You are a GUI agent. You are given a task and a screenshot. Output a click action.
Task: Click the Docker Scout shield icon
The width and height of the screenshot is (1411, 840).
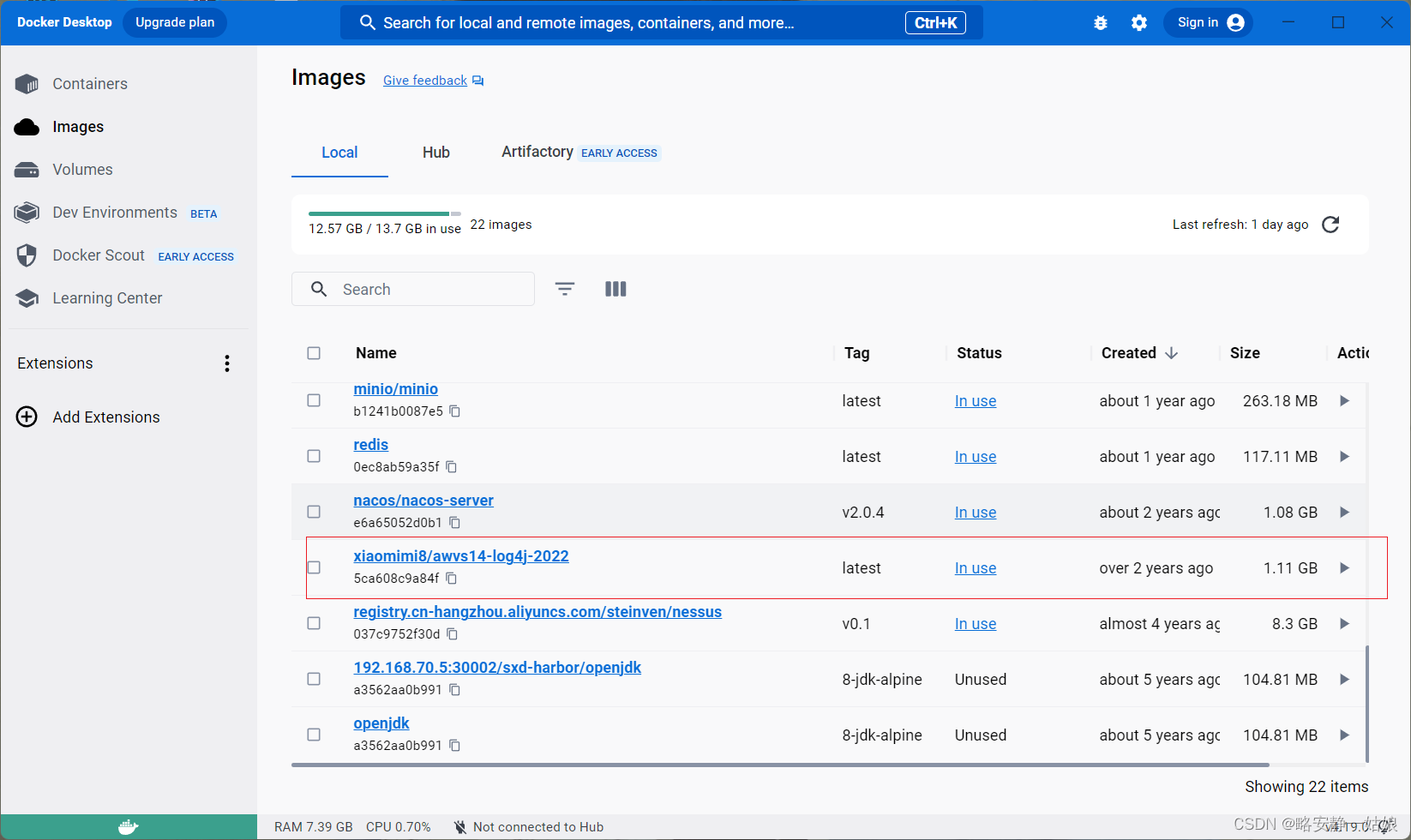27,255
